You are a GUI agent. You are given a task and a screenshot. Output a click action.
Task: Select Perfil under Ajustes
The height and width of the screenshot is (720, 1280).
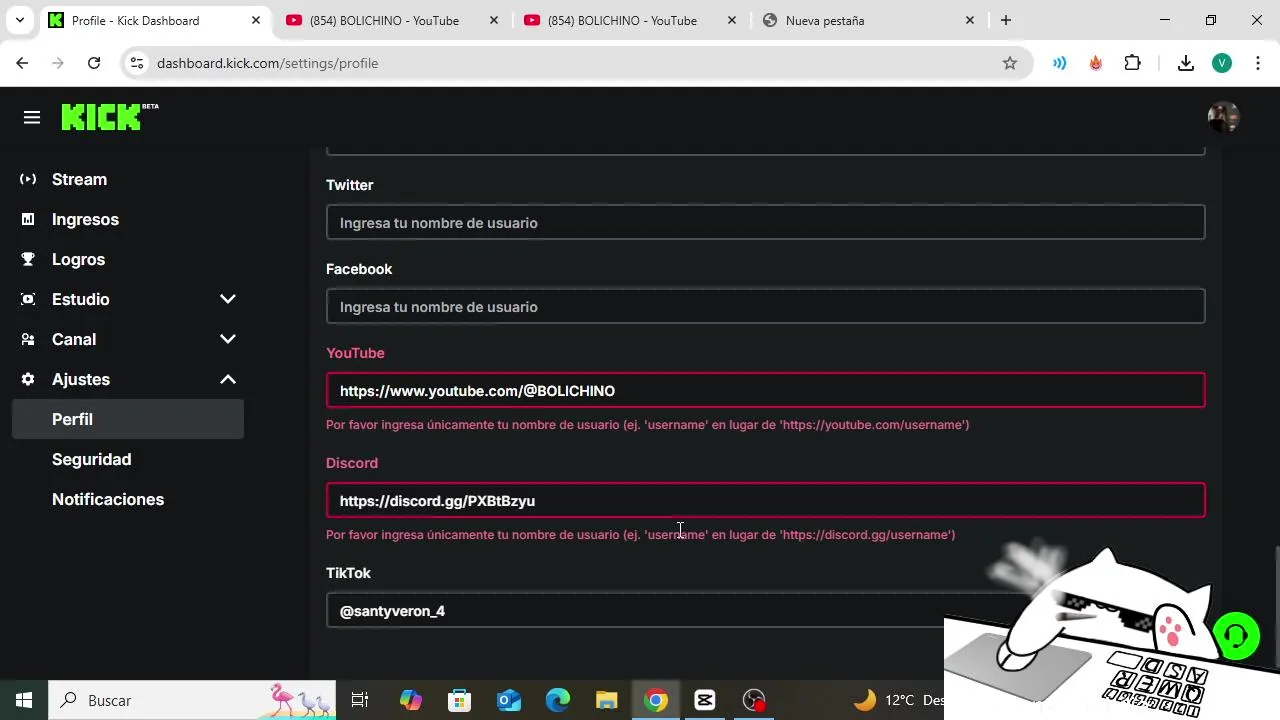click(x=128, y=419)
